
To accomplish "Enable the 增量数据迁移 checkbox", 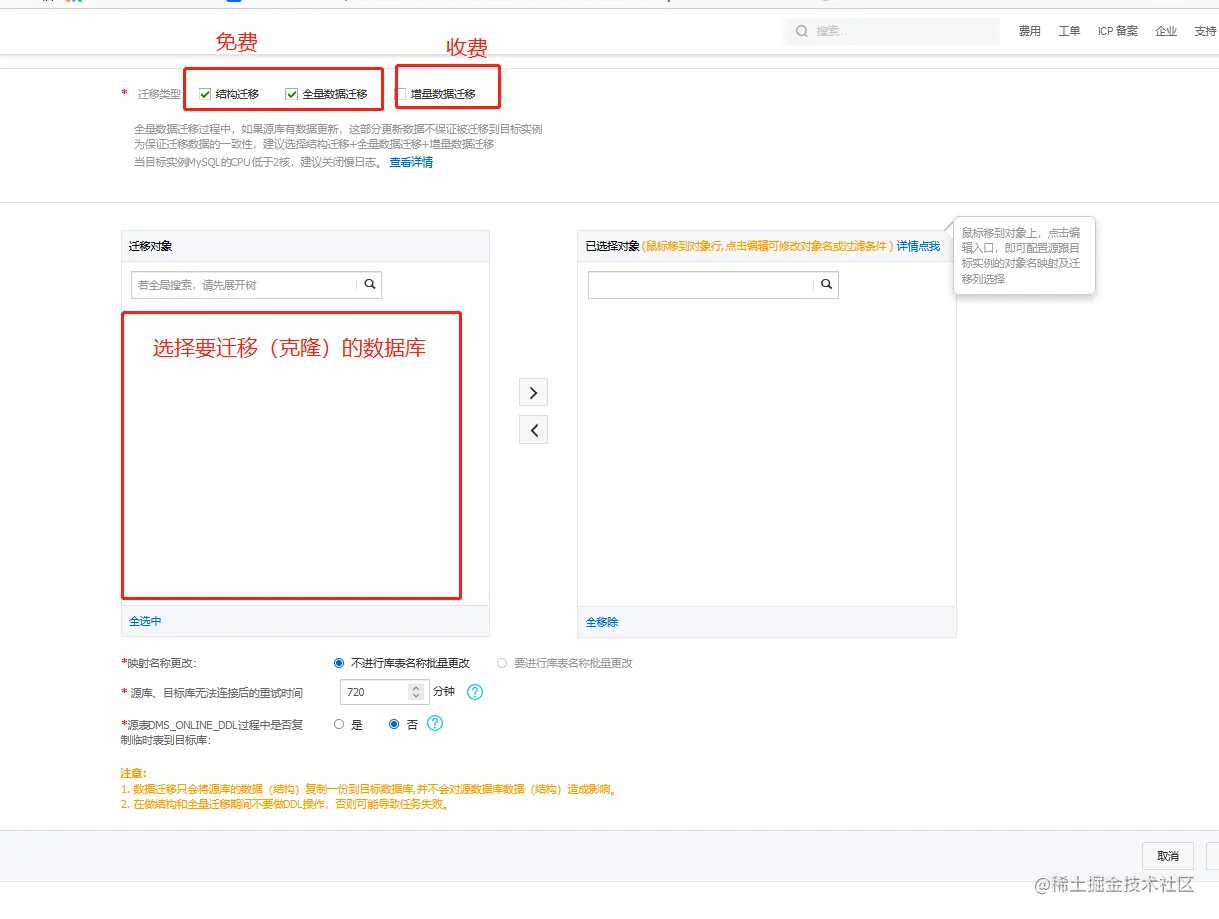I will pos(401,94).
